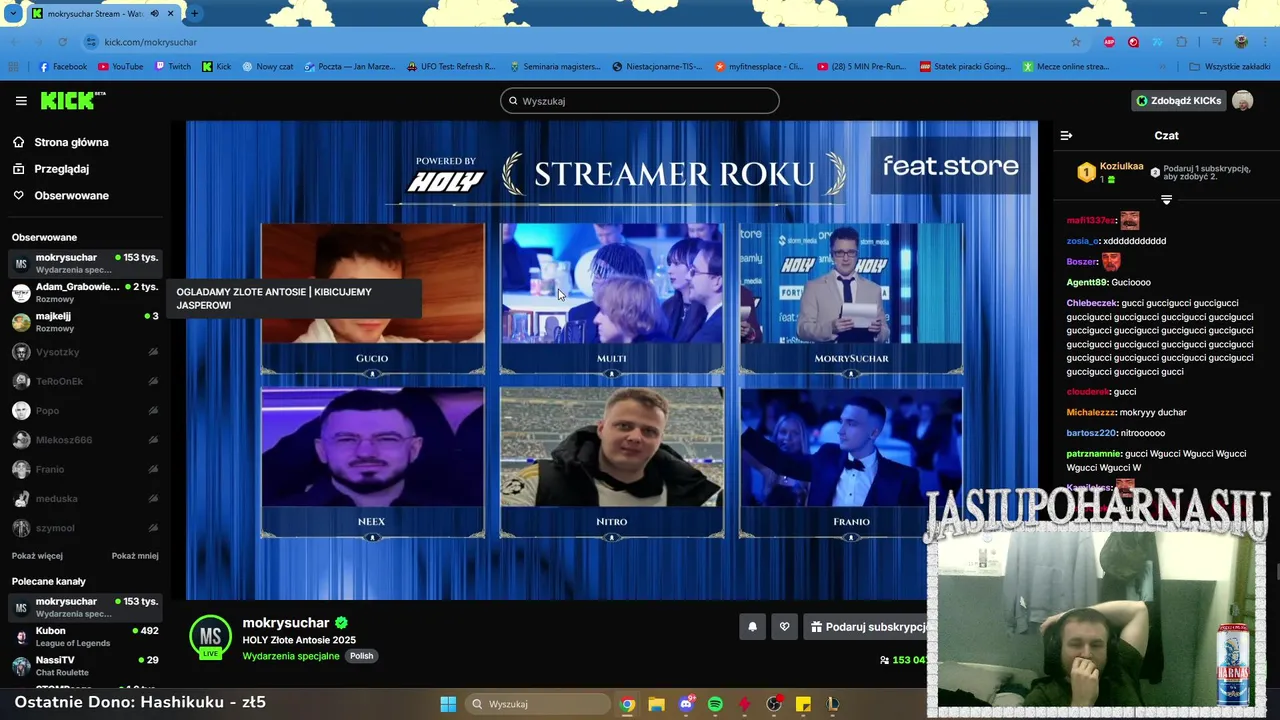Open the user avatar profile menu

(x=1242, y=100)
